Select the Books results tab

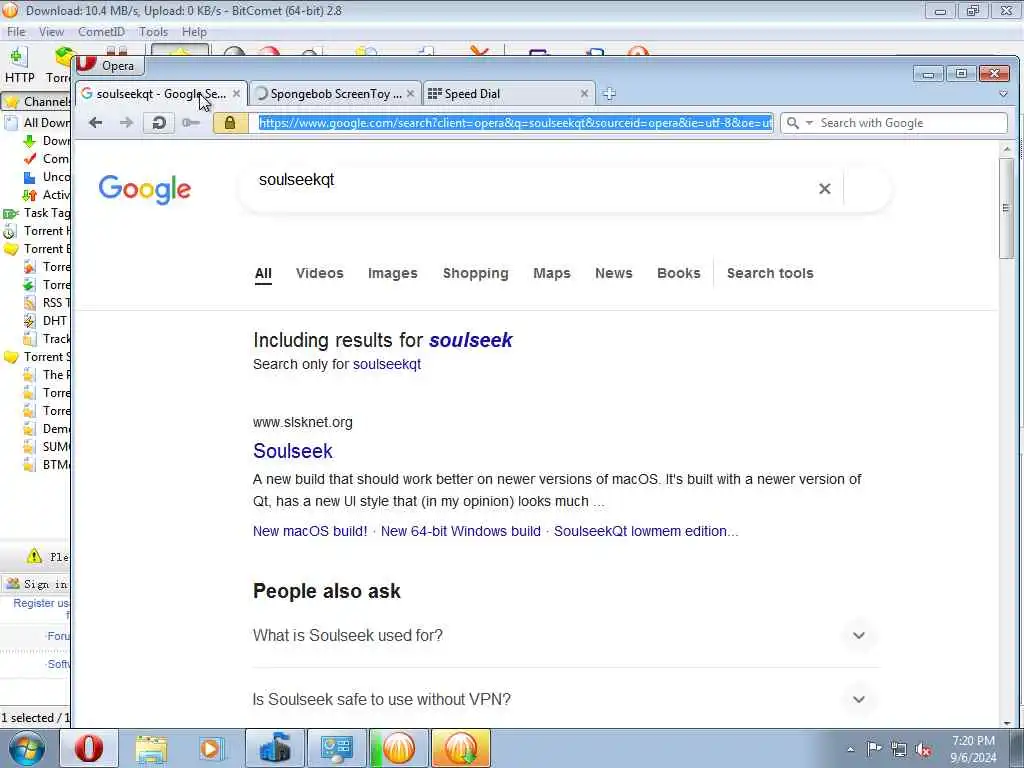[679, 273]
